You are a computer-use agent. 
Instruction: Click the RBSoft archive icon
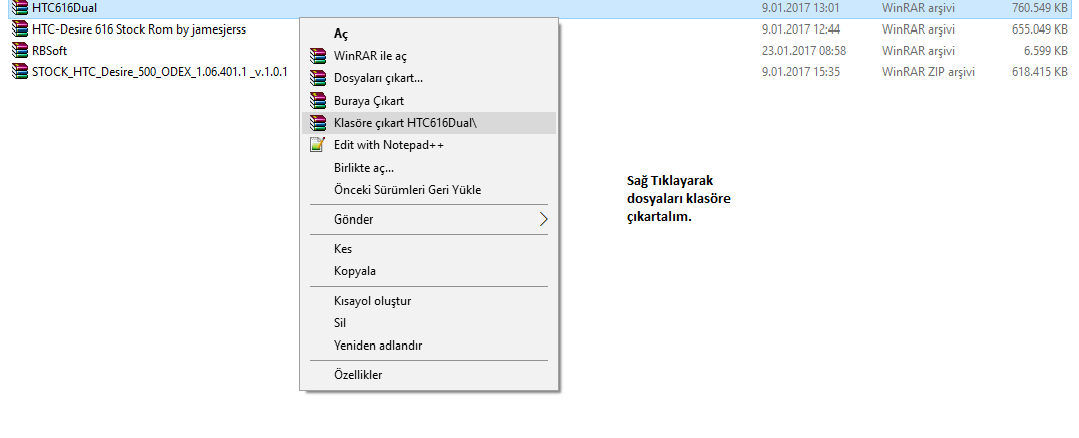coord(20,51)
